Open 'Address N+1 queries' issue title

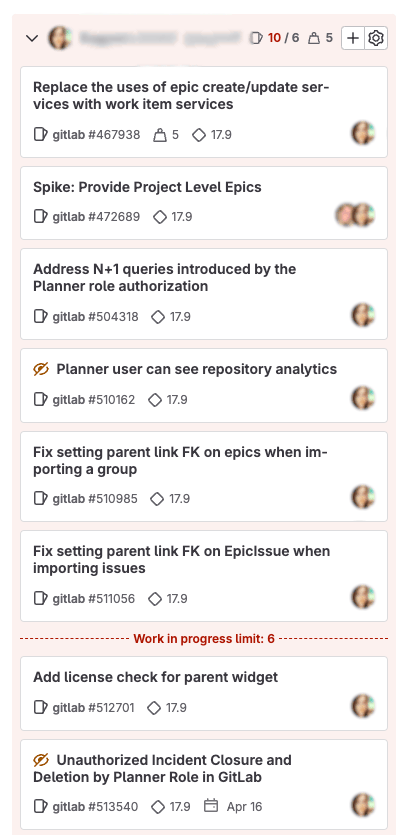164,277
